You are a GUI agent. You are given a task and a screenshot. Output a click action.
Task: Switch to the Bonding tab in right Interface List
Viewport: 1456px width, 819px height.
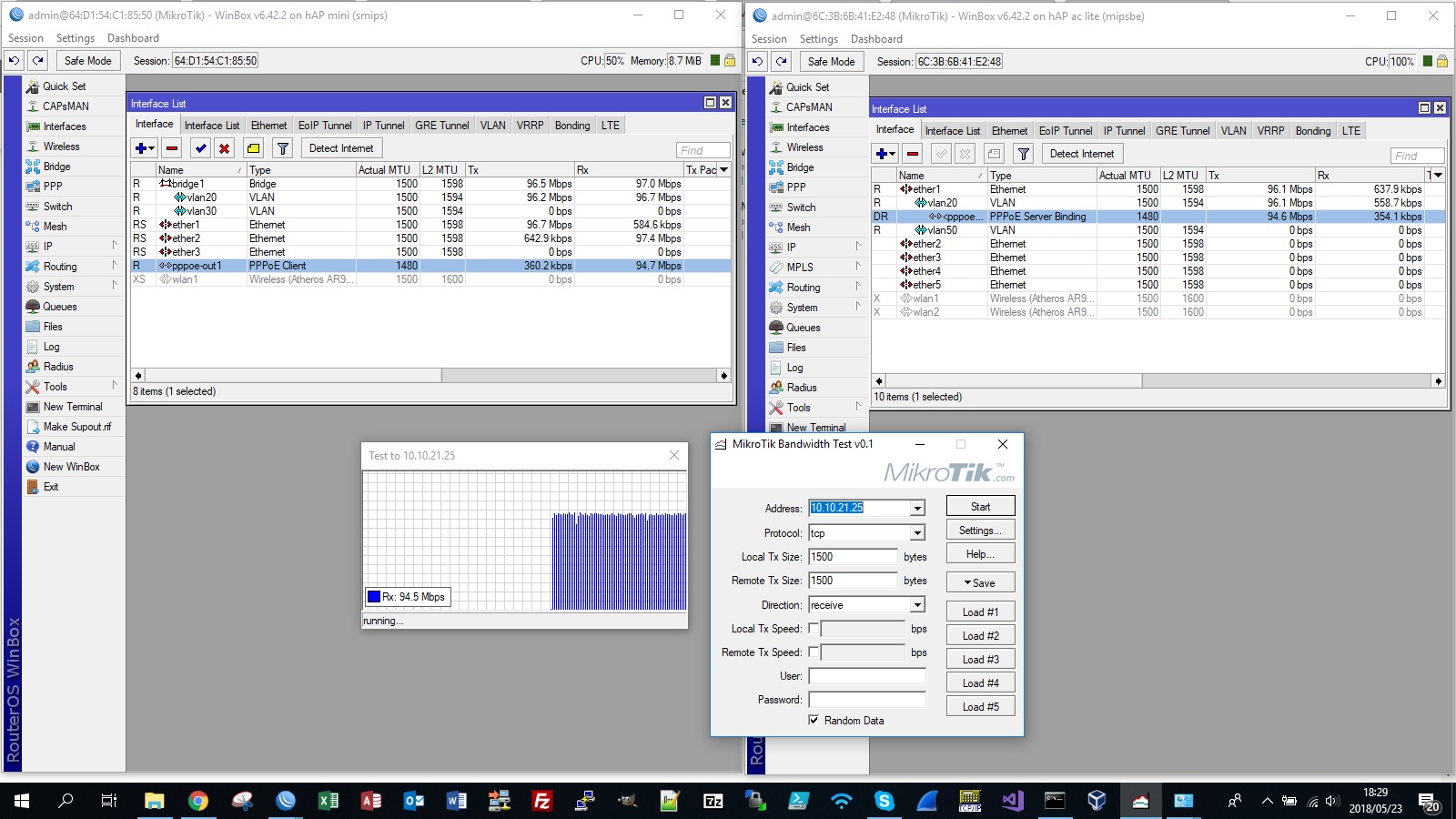point(1312,131)
